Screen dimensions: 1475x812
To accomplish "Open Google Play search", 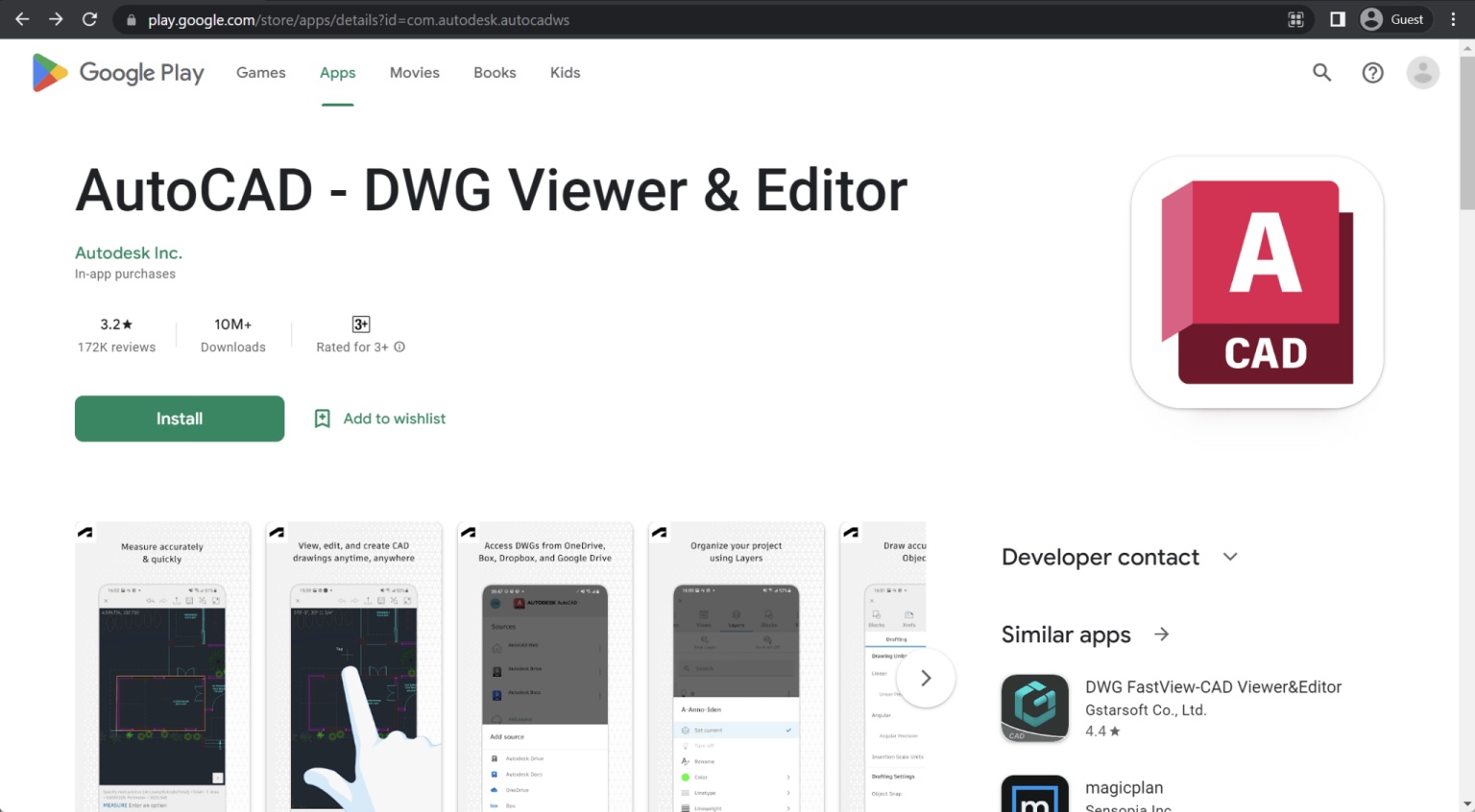I will pyautogui.click(x=1322, y=72).
